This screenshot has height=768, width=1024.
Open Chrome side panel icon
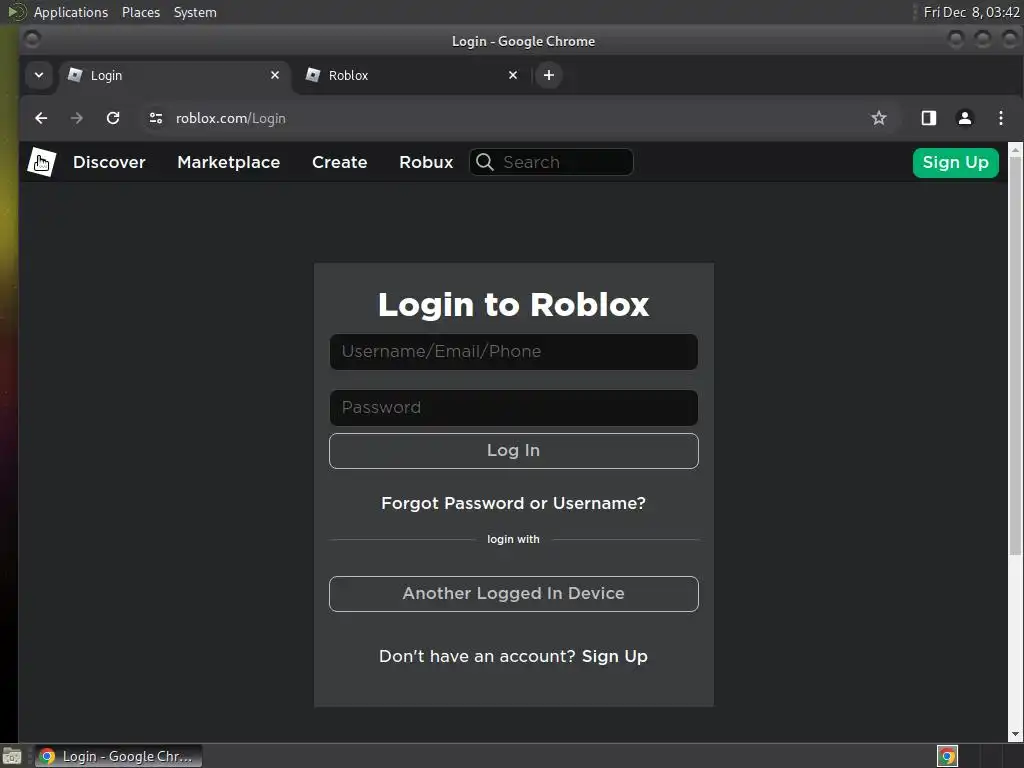click(929, 118)
